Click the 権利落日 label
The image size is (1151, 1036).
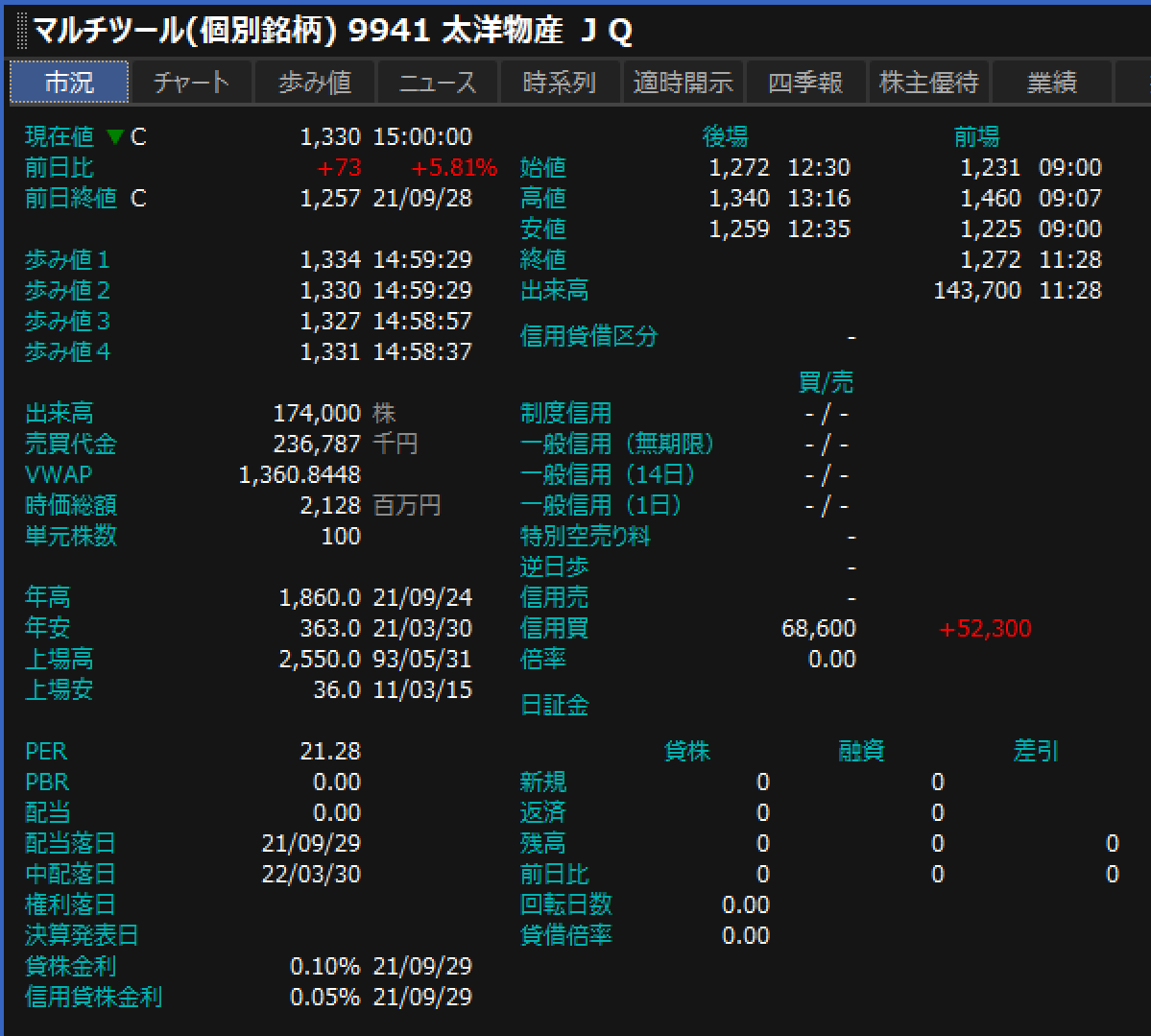pos(70,905)
